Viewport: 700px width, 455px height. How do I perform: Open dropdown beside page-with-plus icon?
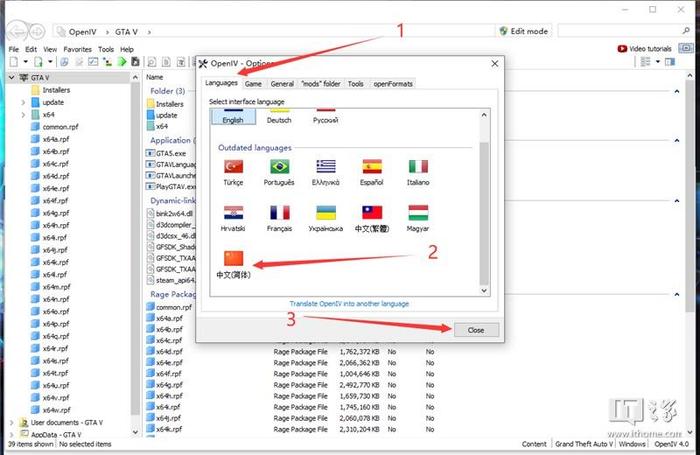pyautogui.click(x=50, y=62)
